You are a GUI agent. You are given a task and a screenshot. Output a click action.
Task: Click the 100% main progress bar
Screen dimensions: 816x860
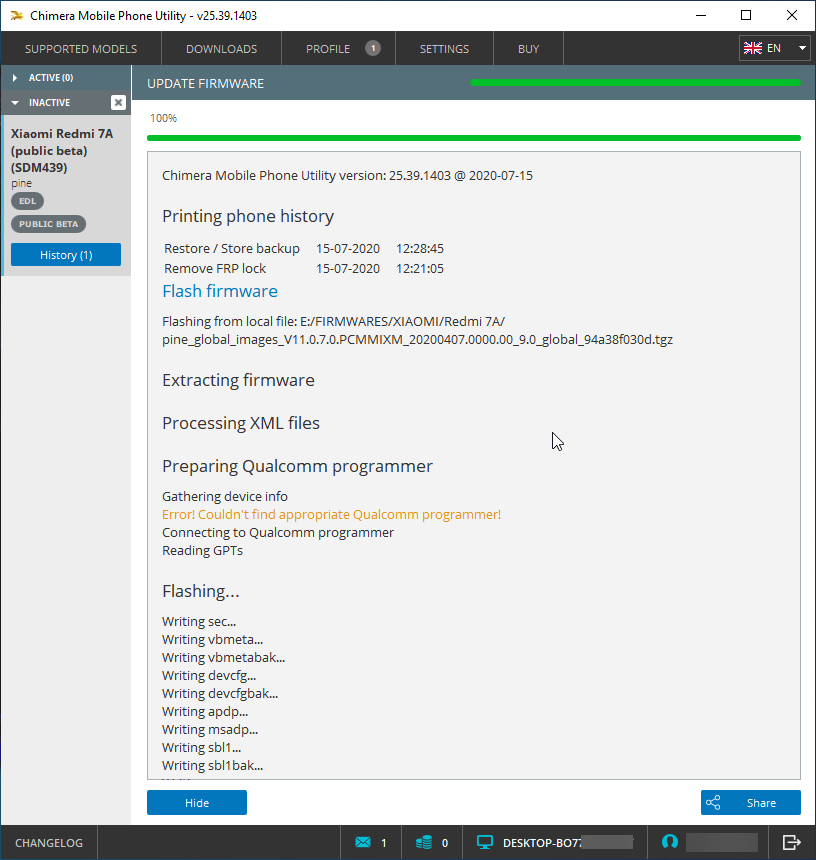tap(474, 138)
